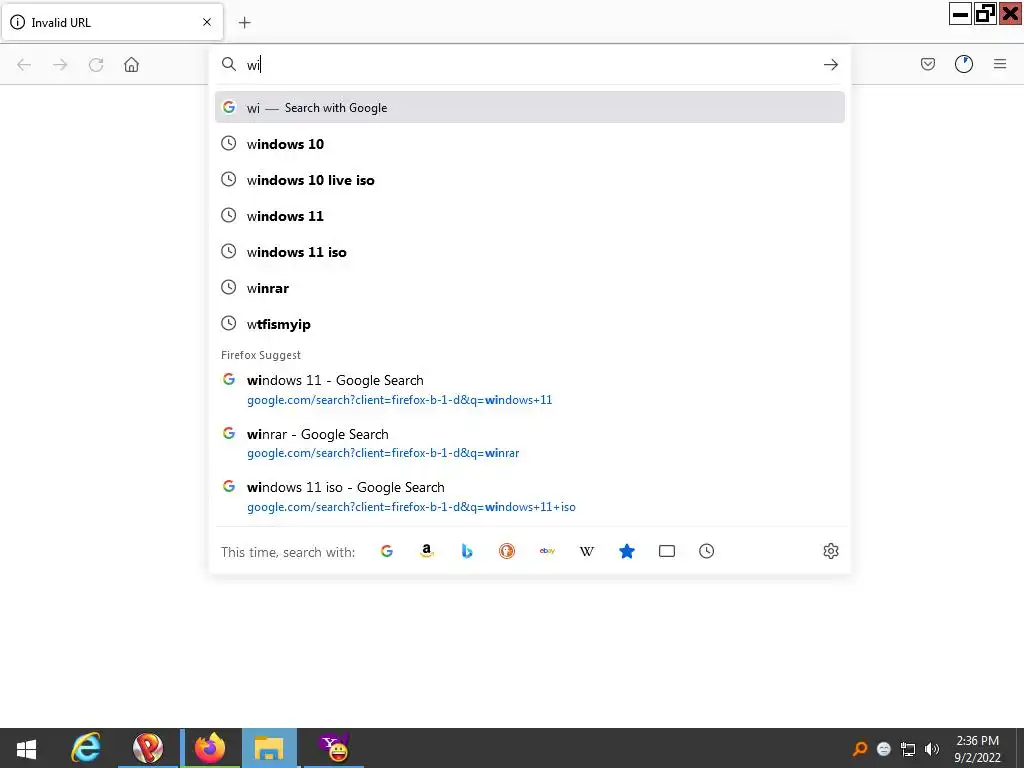Open 'windows 11 - Google Search' result
The image size is (1024, 768).
click(530, 390)
